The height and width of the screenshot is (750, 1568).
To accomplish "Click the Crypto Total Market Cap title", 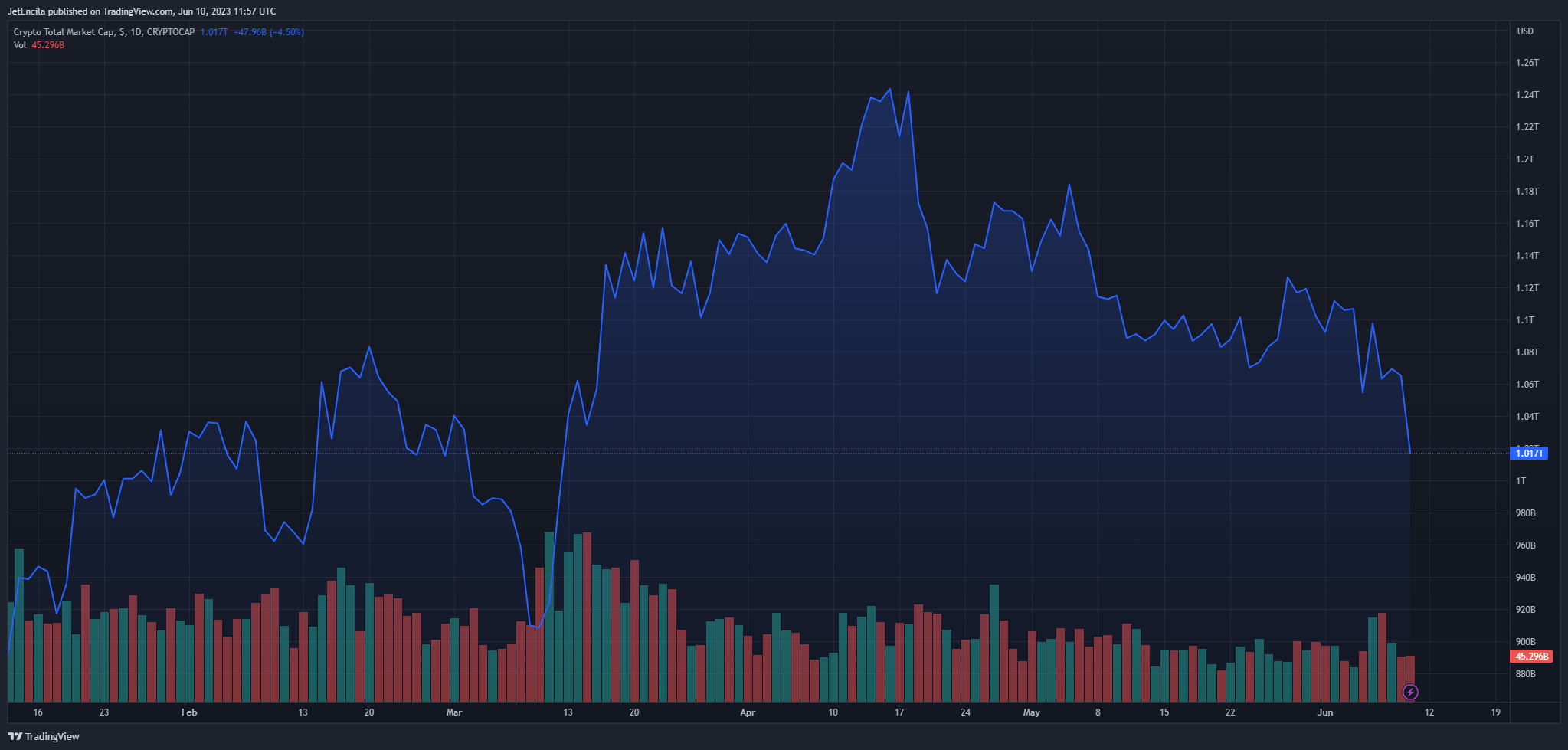I will [64, 32].
